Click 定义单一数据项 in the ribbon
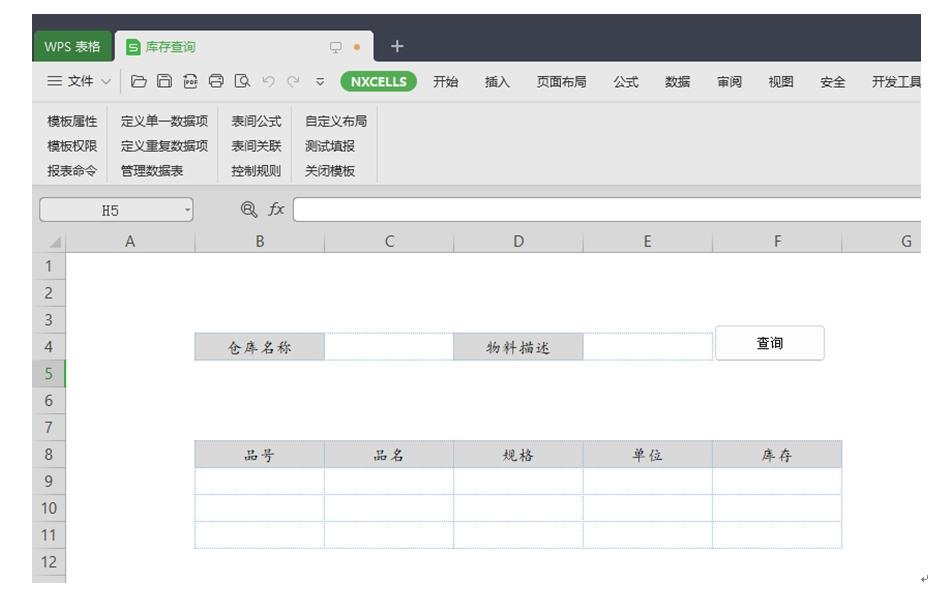The image size is (936, 596). point(164,121)
